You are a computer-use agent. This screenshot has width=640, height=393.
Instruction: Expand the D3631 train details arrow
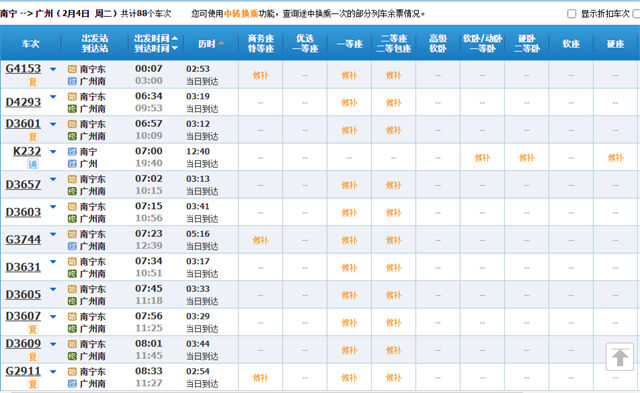click(x=53, y=262)
